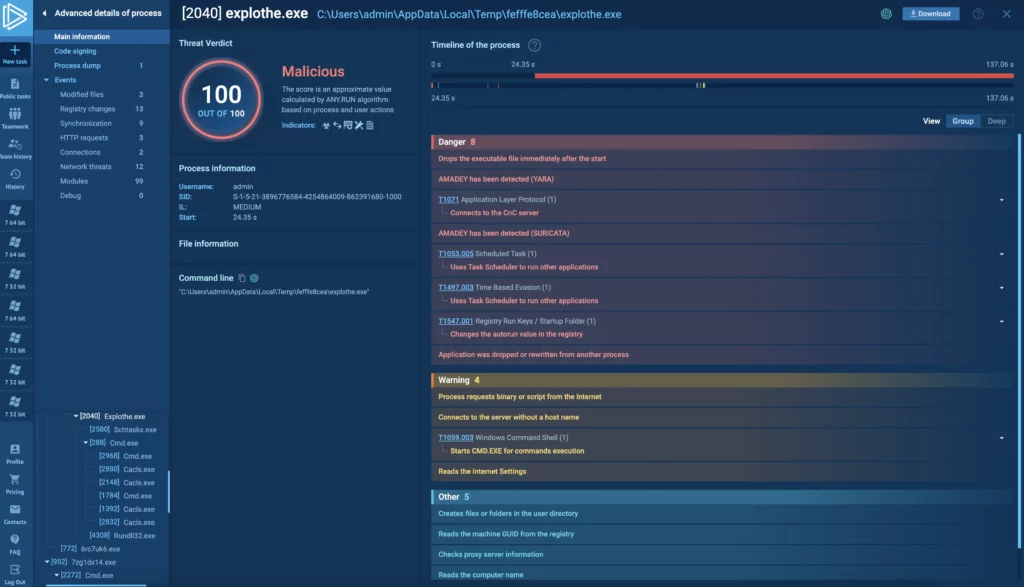Screen dimensions: 1024x587
Task: Switch the view to Deep
Action: [996, 121]
